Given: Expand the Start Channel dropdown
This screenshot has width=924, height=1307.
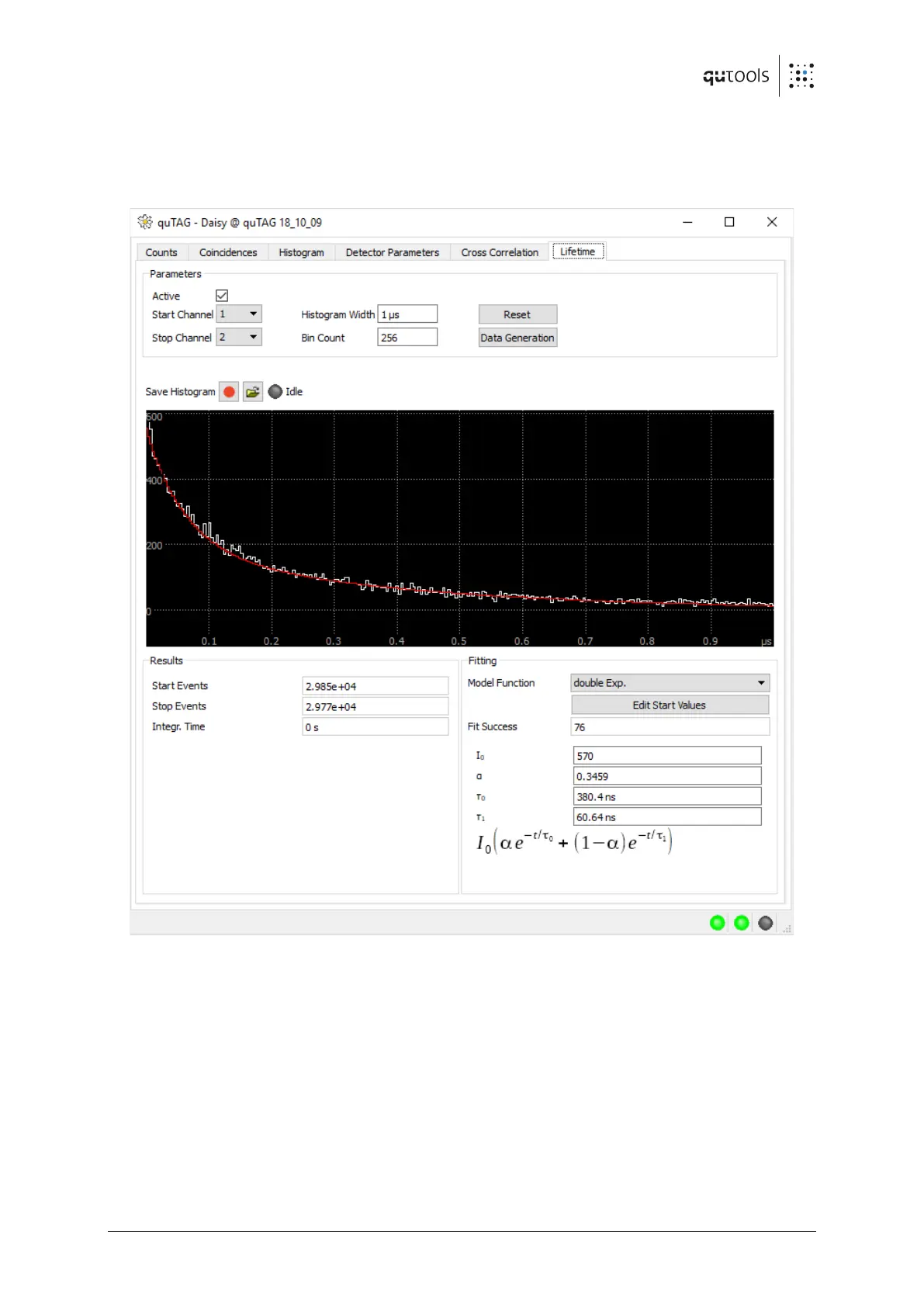Looking at the screenshot, I should pos(239,314).
